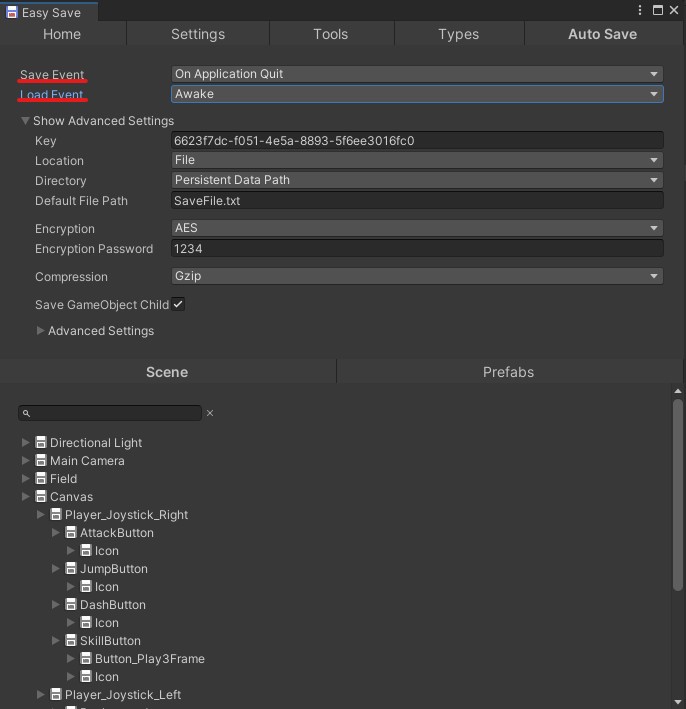Click the save icon beside Icon under AttackButton
Viewport: 686px width, 709px height.
coord(85,550)
